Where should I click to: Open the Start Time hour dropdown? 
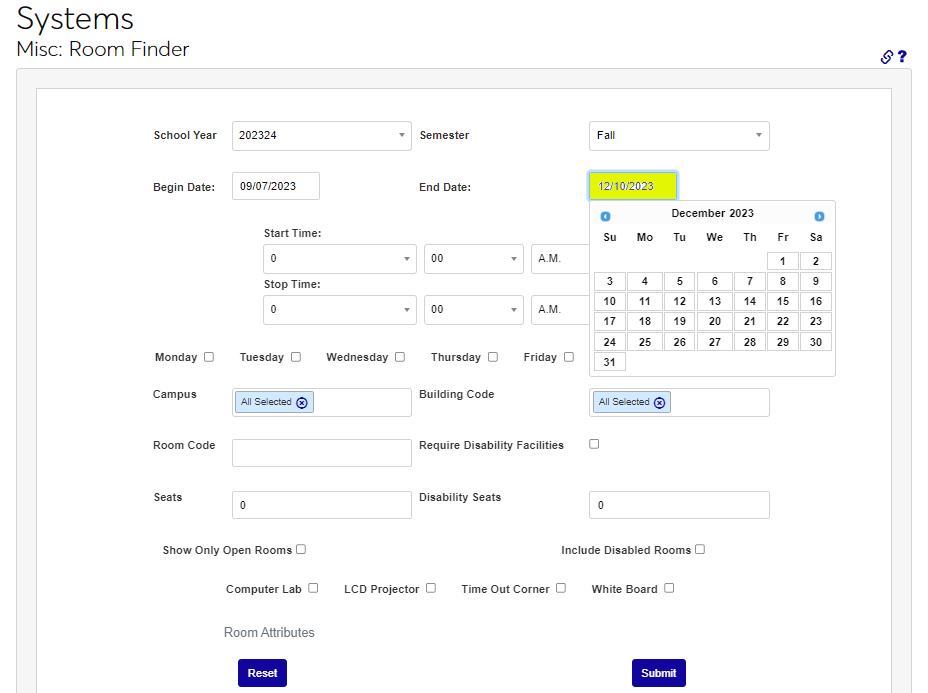339,259
